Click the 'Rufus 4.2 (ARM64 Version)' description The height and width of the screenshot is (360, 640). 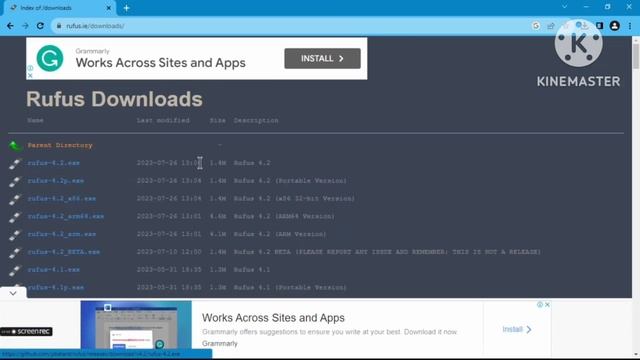[284, 216]
